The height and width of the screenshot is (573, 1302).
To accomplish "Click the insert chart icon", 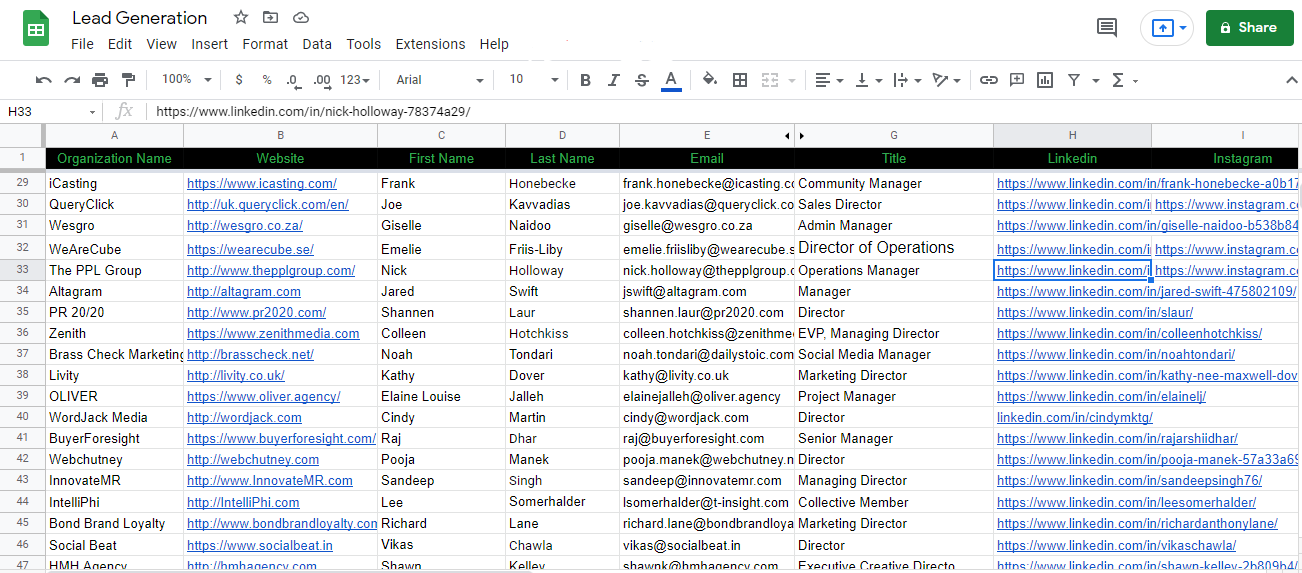I will 1045,80.
